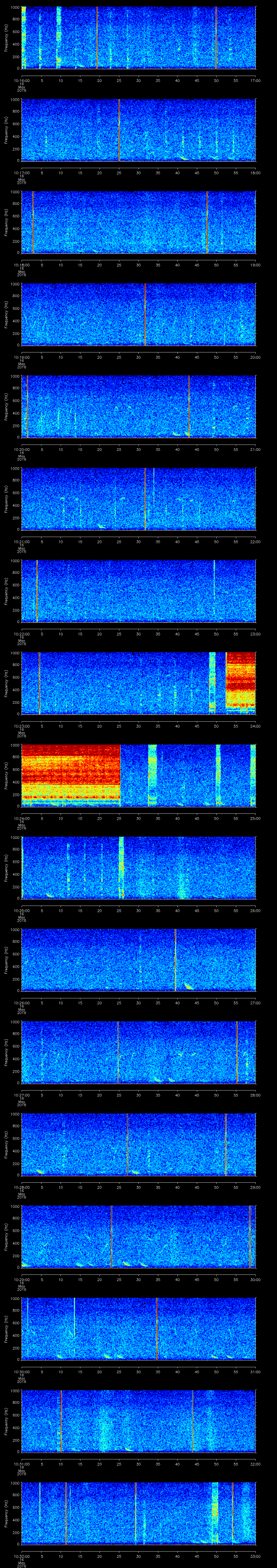This screenshot has height=1568, width=277.
Task: Click the 10:18:00 start time label
Action: 21,265
